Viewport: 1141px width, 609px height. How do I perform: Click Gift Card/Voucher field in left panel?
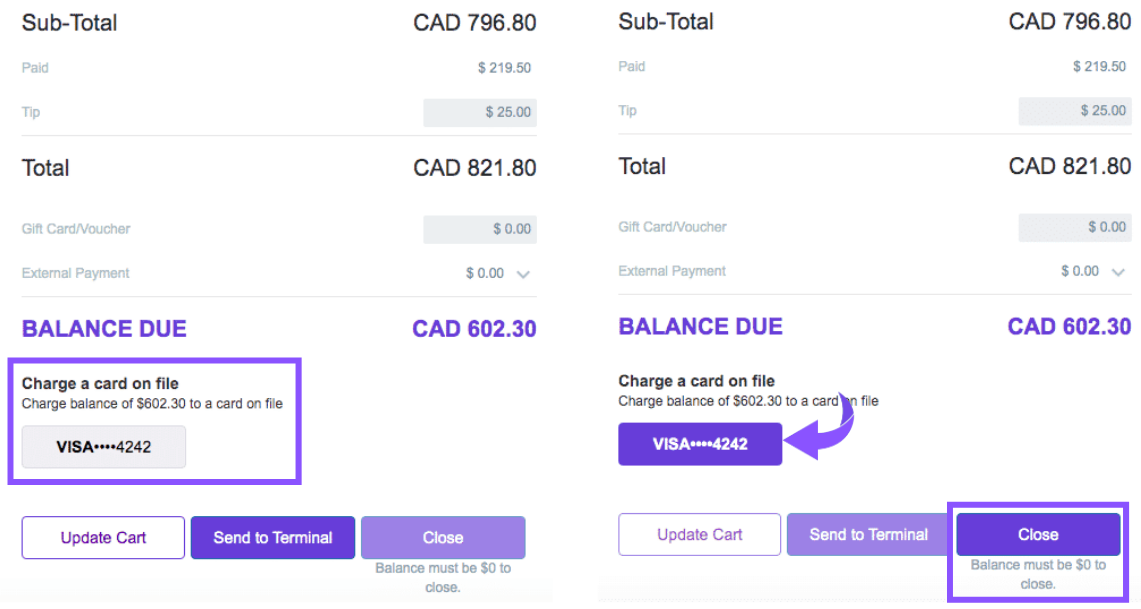[480, 229]
